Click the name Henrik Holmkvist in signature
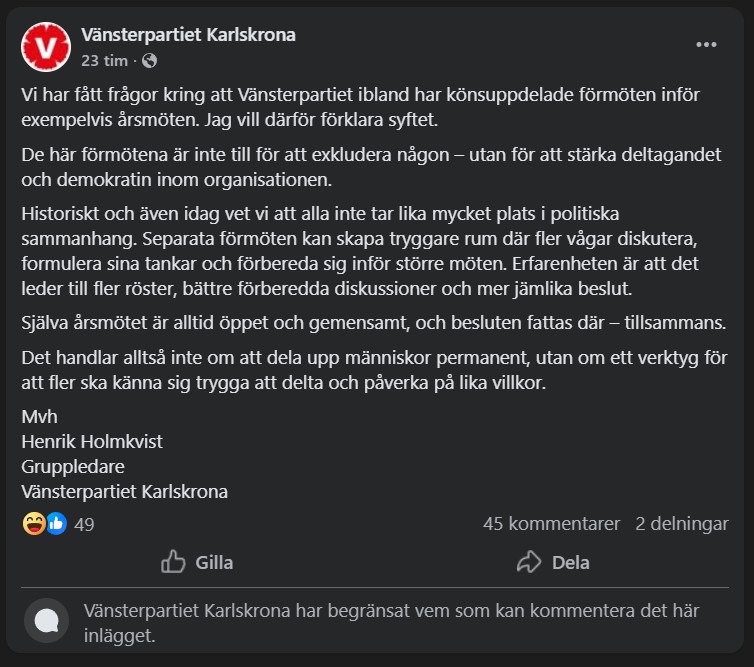 point(94,439)
